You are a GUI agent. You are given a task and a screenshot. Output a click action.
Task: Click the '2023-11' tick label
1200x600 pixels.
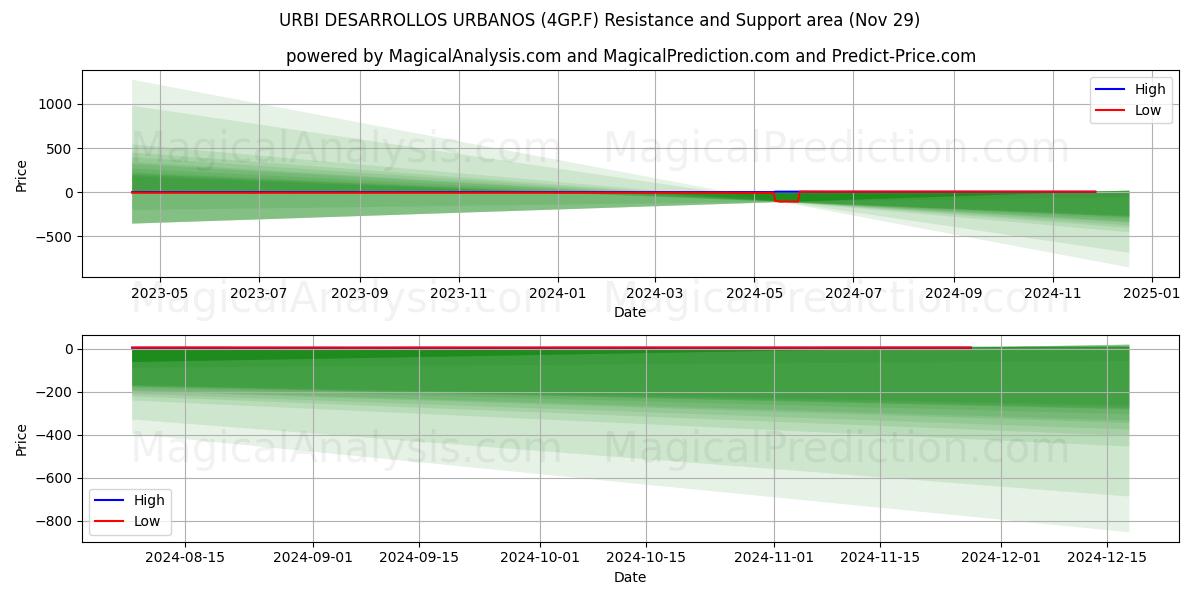(459, 294)
